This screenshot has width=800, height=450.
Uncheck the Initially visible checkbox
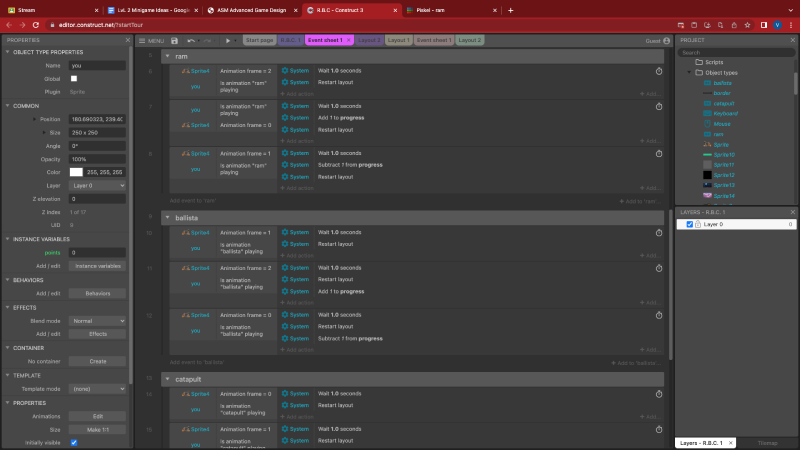74,442
